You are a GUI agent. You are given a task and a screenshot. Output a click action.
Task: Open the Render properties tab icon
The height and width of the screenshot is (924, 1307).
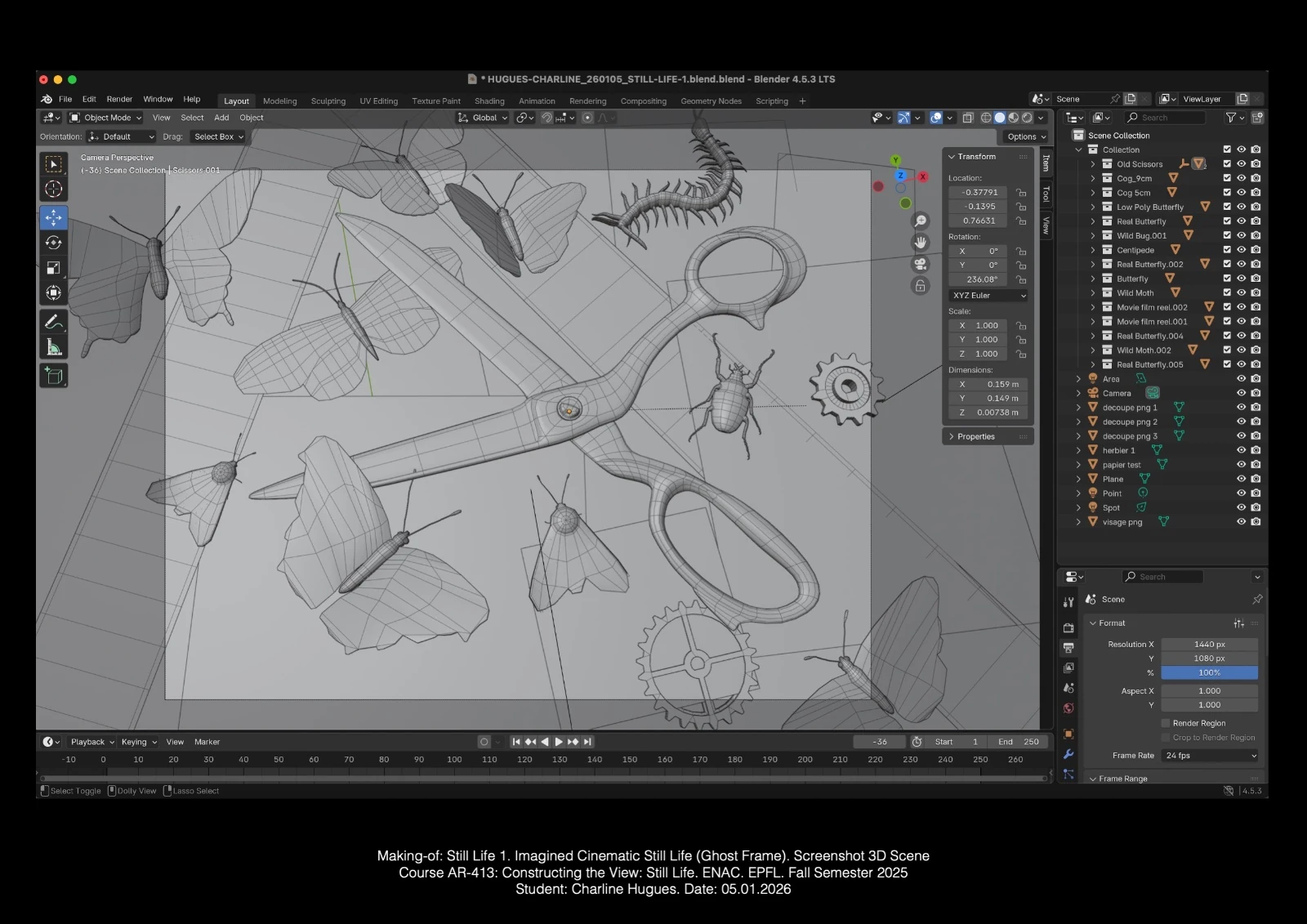click(1068, 627)
